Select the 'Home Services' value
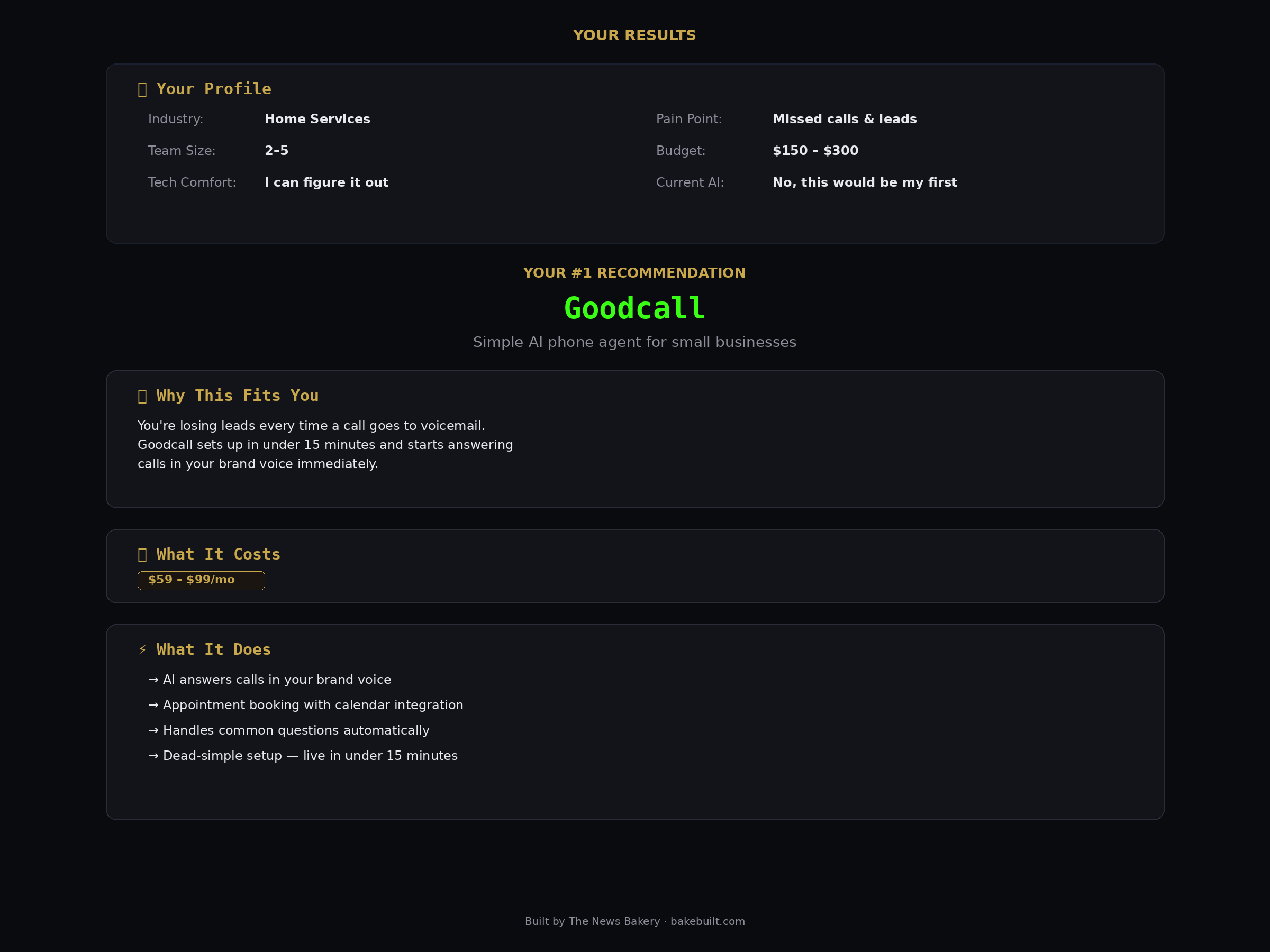This screenshot has height=952, width=1270. (317, 119)
